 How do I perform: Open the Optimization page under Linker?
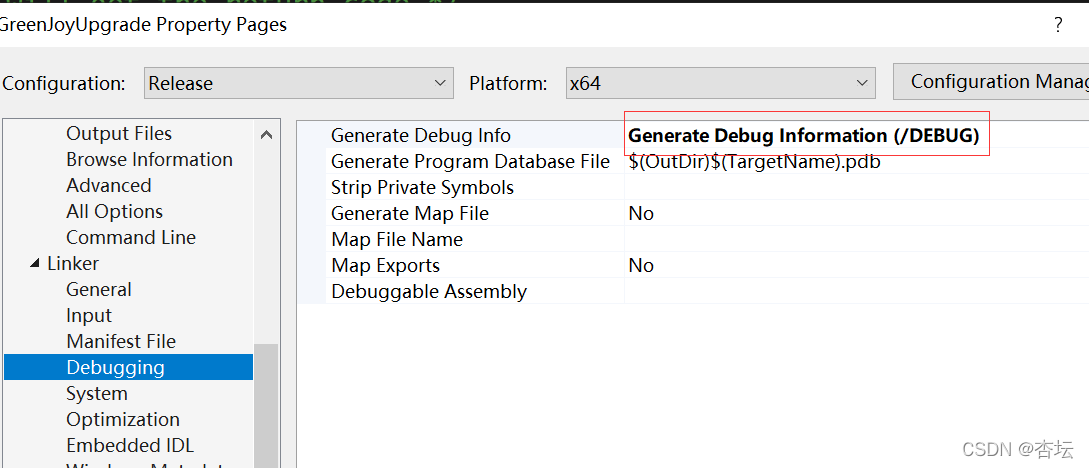click(x=123, y=419)
